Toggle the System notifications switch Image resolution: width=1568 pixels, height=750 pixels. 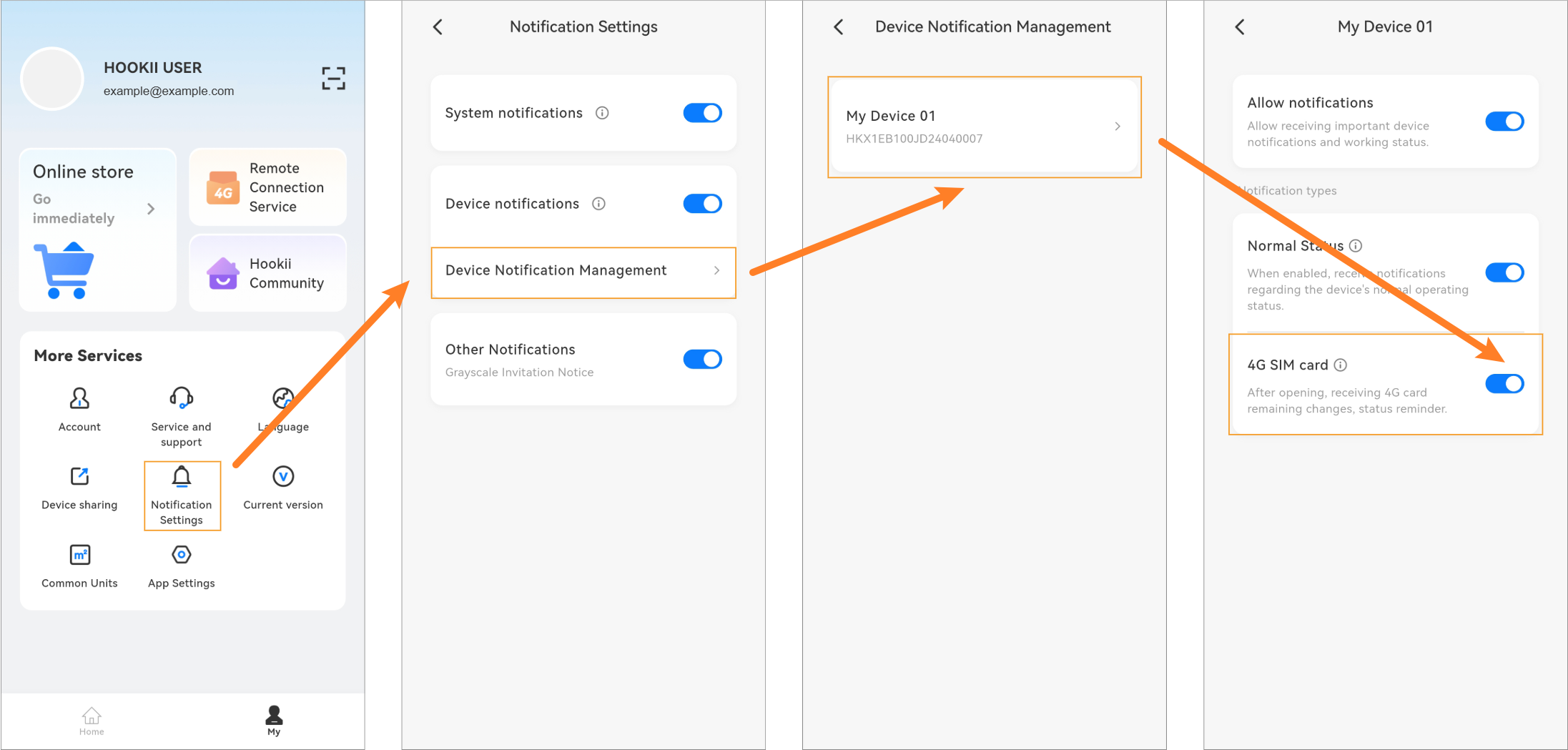(702, 113)
